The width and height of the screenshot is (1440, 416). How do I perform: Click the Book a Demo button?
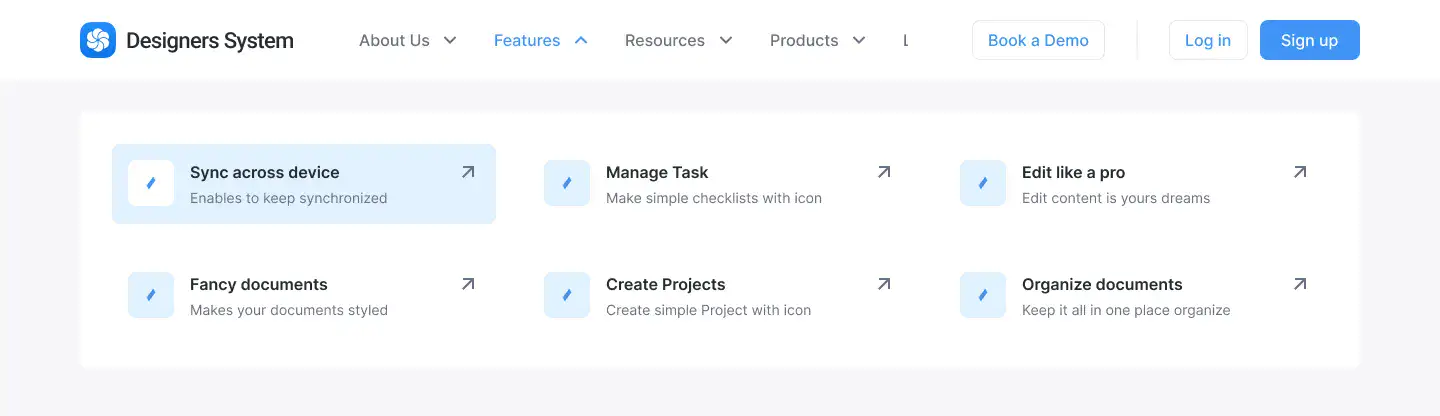tap(1038, 40)
